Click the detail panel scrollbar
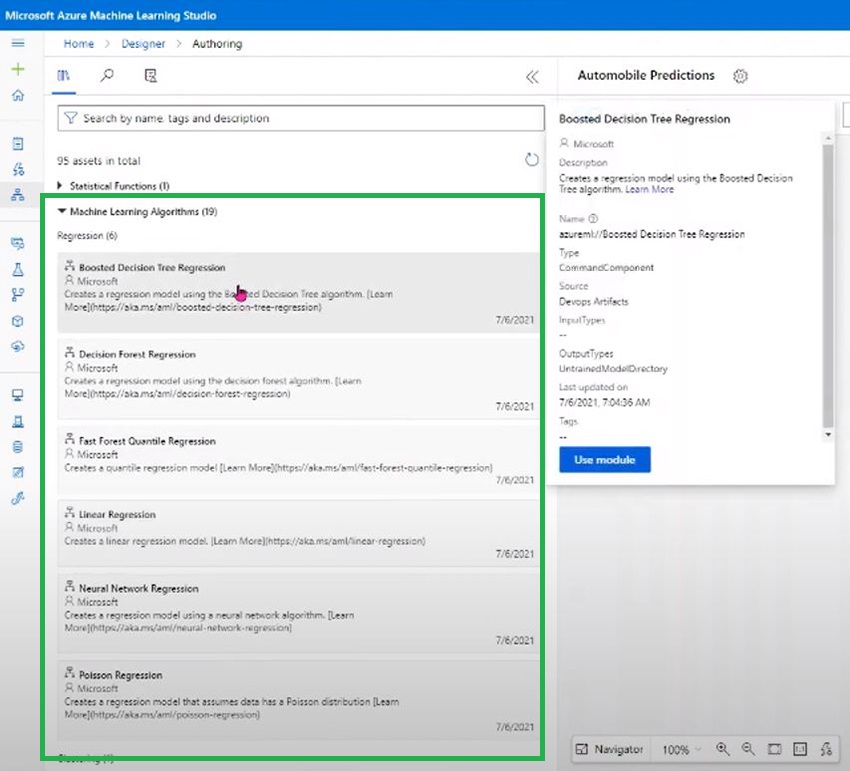The height and width of the screenshot is (771, 850). pyautogui.click(x=828, y=285)
